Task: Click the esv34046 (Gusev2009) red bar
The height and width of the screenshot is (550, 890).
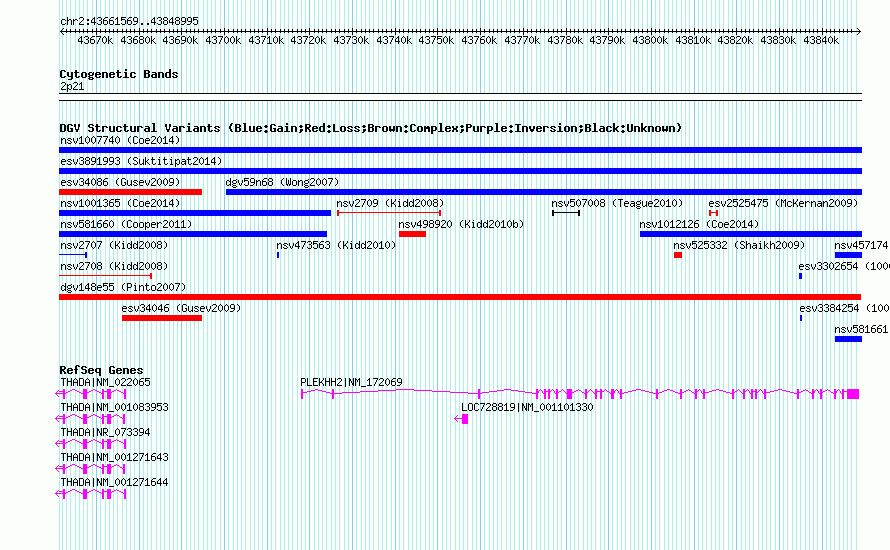Action: (x=162, y=318)
